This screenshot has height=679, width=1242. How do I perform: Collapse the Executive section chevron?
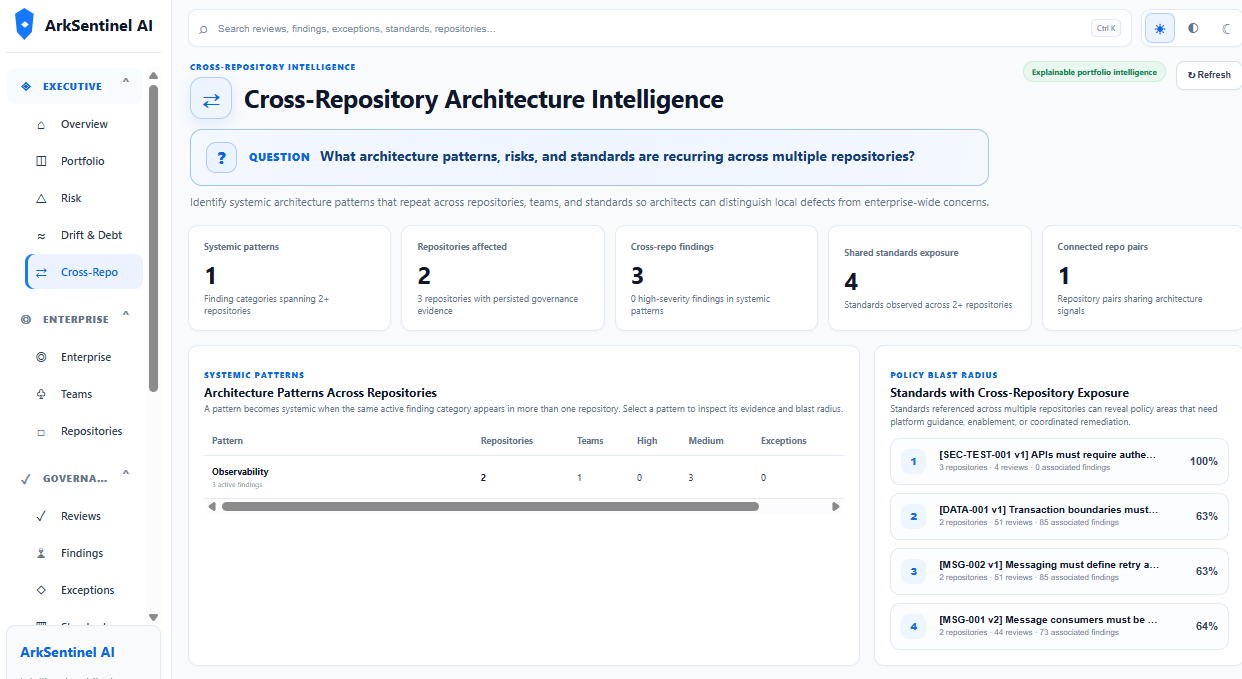125,83
